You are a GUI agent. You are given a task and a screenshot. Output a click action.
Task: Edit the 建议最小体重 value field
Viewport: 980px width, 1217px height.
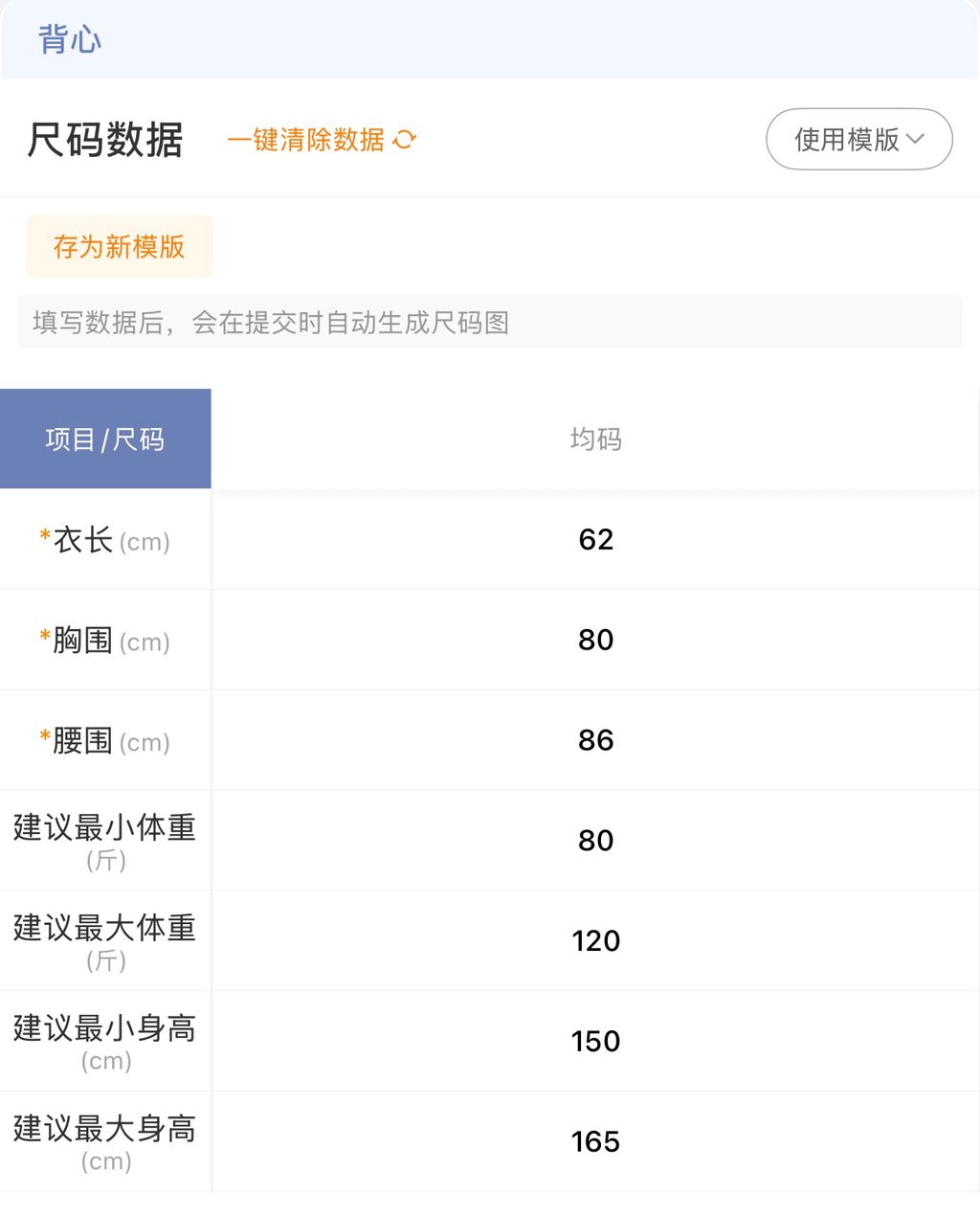(x=595, y=841)
